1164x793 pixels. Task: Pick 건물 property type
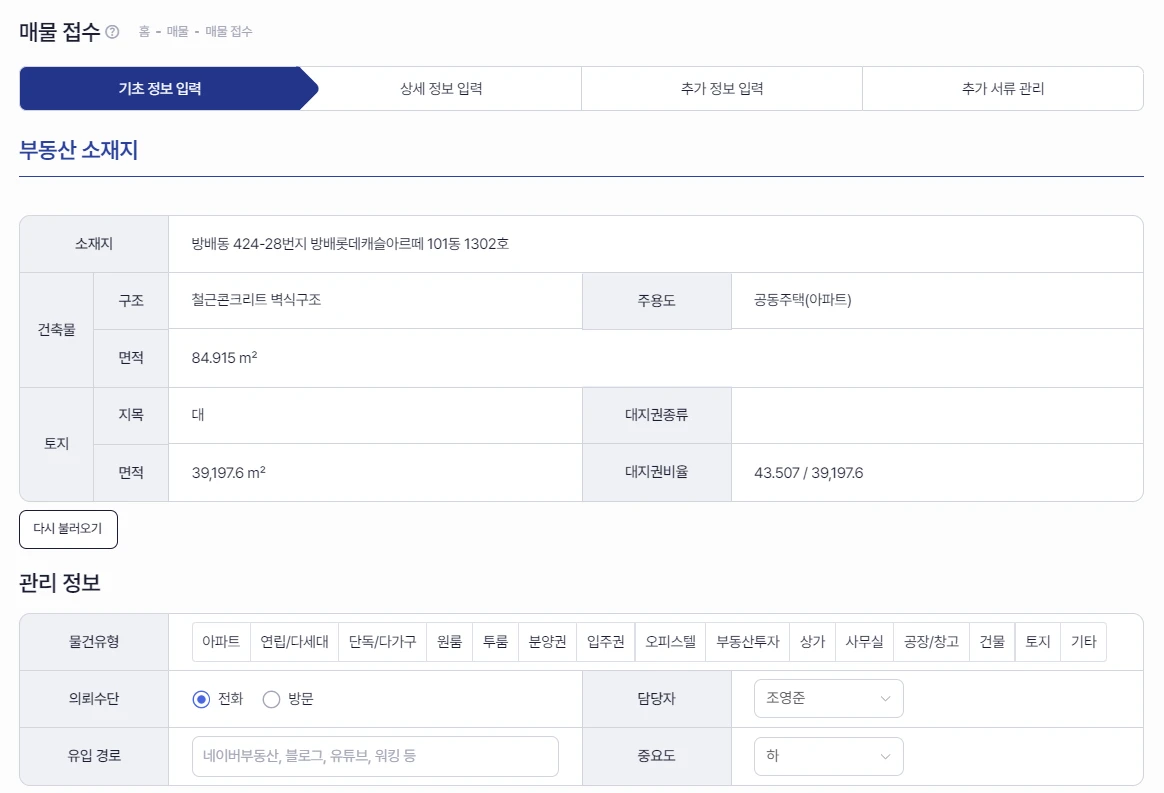pyautogui.click(x=992, y=642)
